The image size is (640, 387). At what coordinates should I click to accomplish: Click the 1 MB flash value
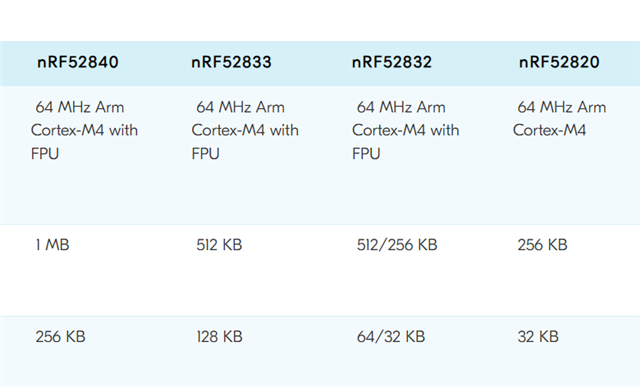point(52,245)
